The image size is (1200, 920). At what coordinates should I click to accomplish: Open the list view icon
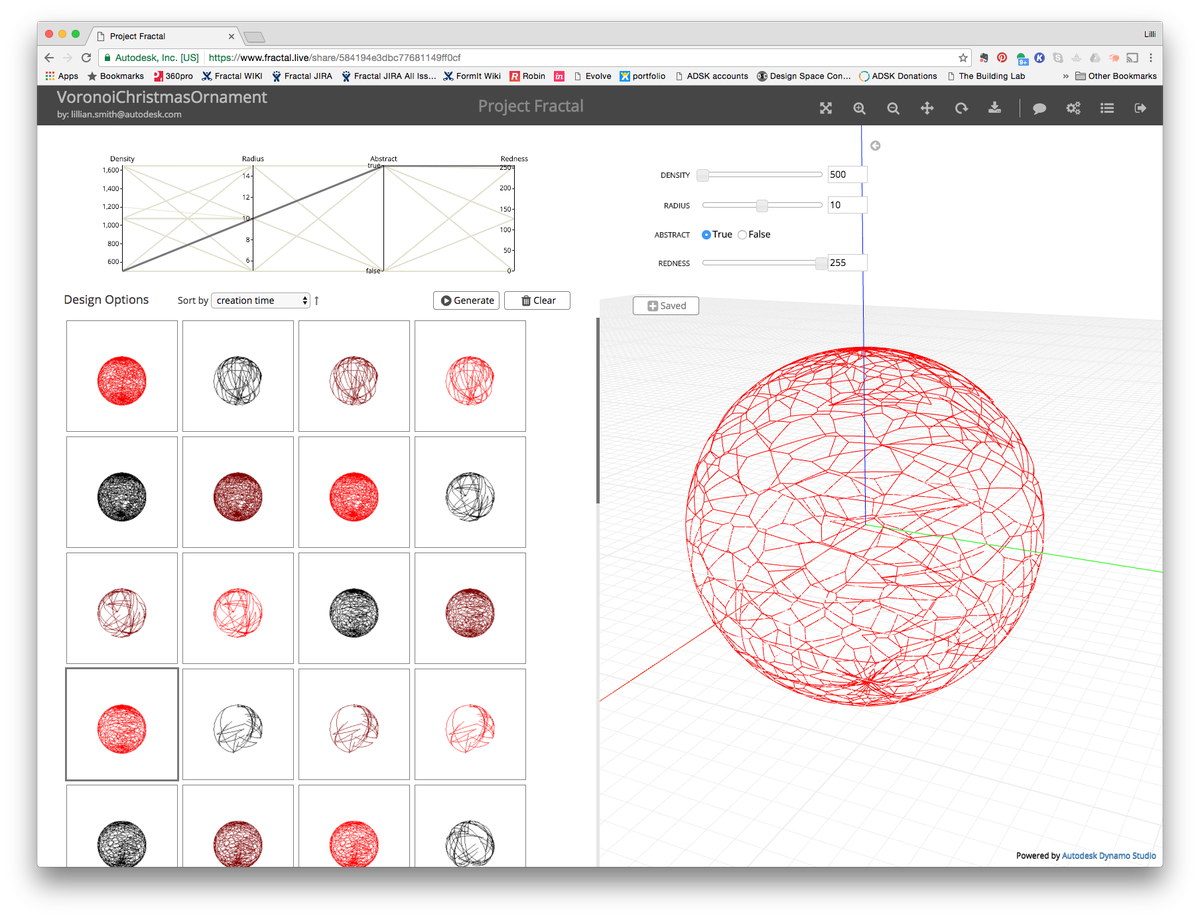point(1107,108)
